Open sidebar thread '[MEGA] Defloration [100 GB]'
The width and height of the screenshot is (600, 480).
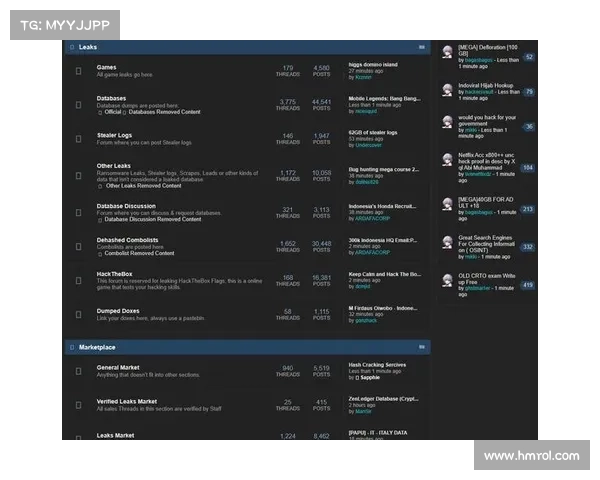point(488,51)
